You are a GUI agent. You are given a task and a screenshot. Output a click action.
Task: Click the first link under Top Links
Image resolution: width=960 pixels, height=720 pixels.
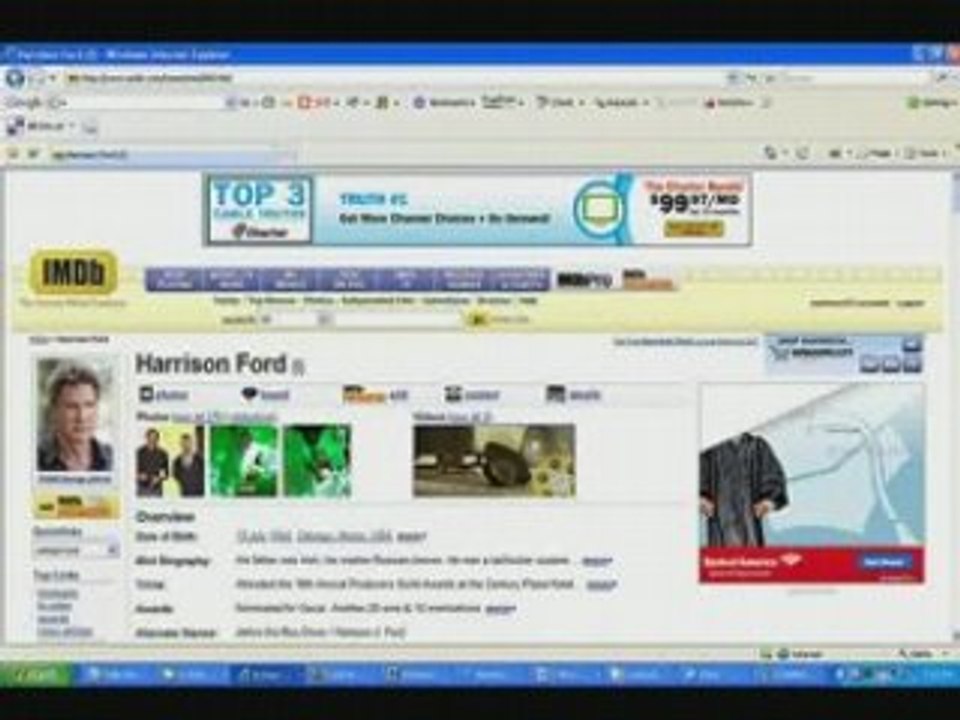tap(58, 594)
